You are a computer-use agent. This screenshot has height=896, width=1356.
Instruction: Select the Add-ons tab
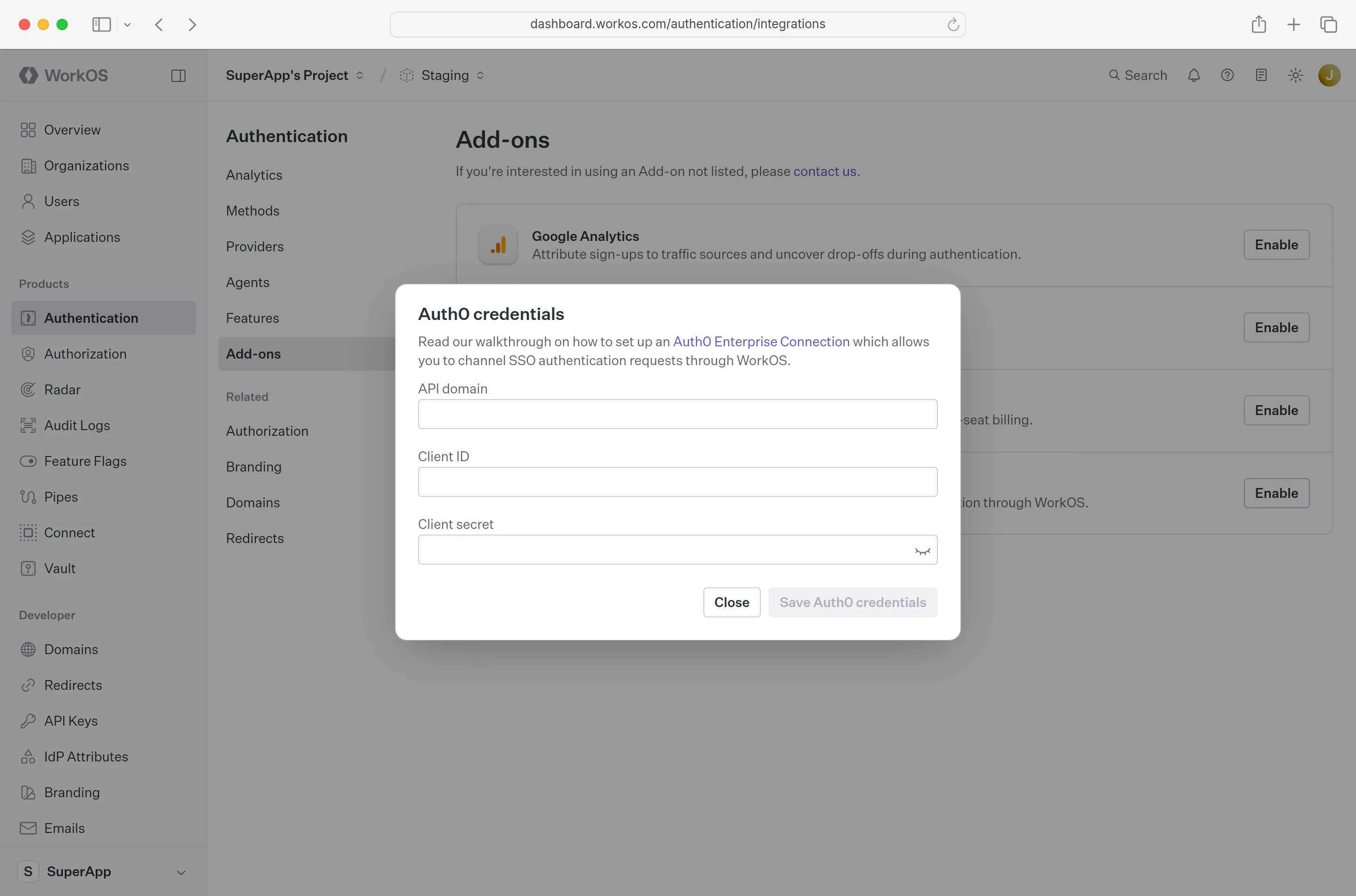click(x=307, y=354)
